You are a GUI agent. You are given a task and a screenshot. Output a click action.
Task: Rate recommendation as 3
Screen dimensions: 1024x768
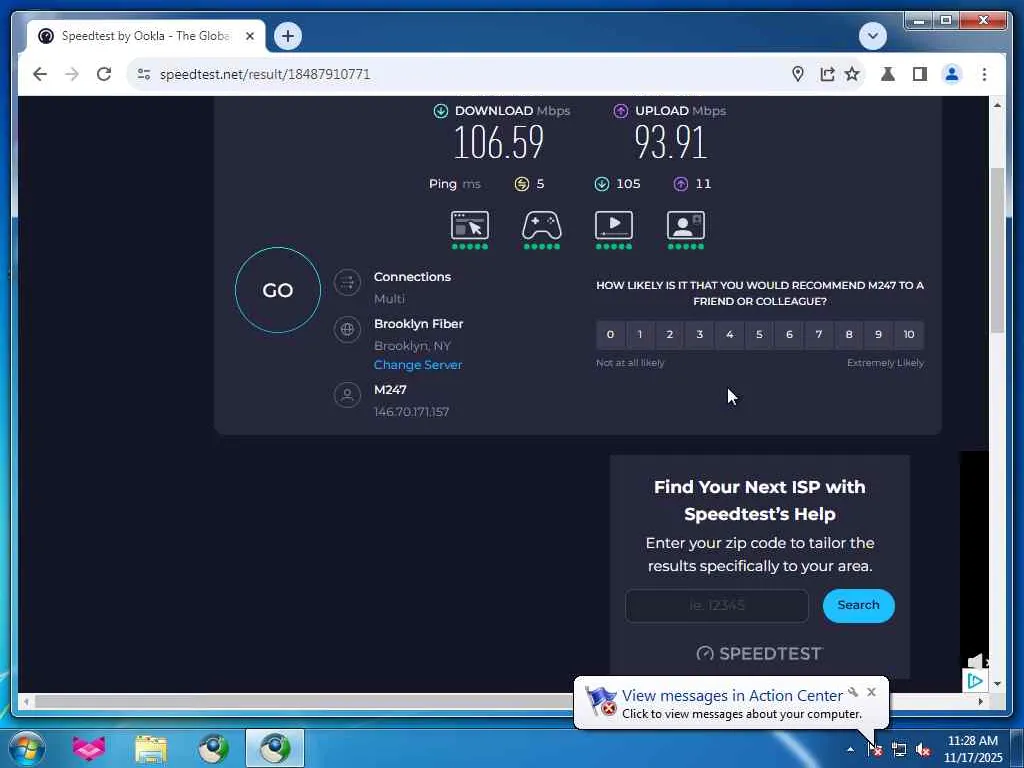(x=700, y=334)
